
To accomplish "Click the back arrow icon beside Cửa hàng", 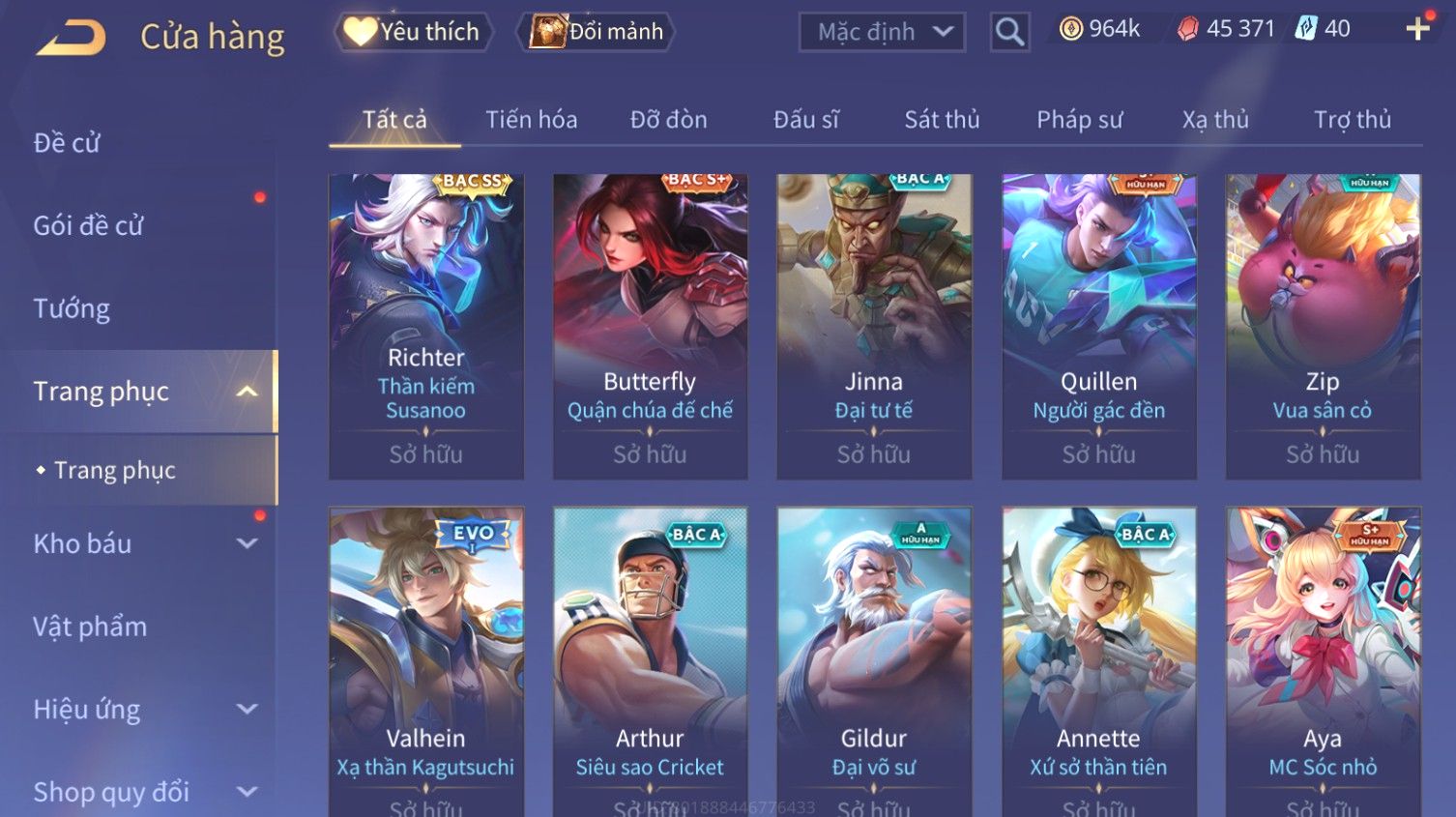I will click(x=72, y=38).
